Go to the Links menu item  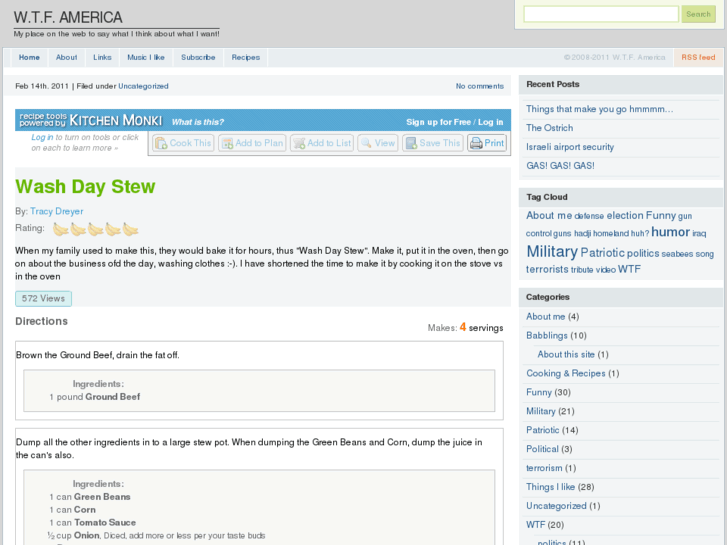click(102, 58)
